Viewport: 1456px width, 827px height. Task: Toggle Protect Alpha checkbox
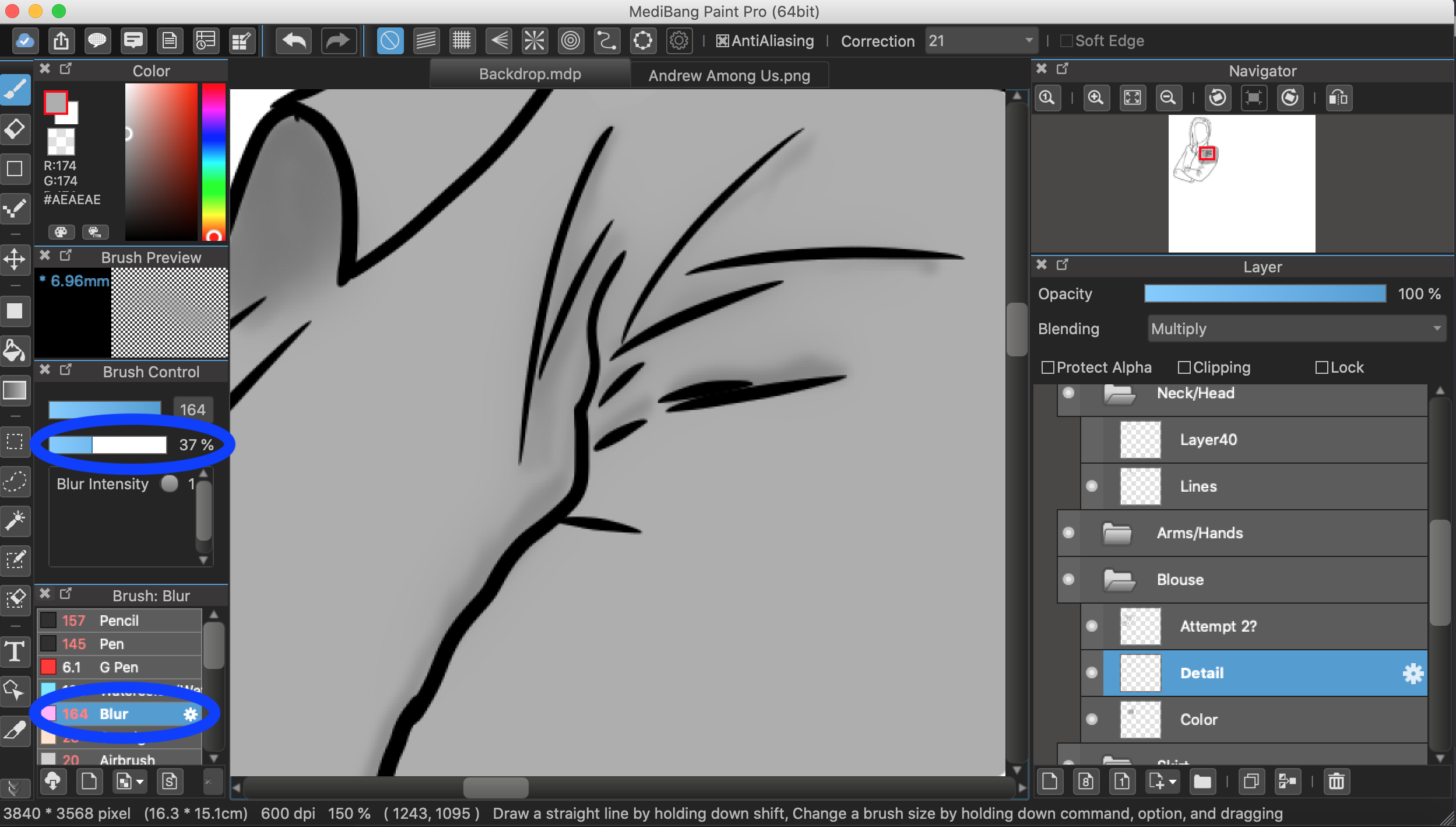pos(1049,366)
